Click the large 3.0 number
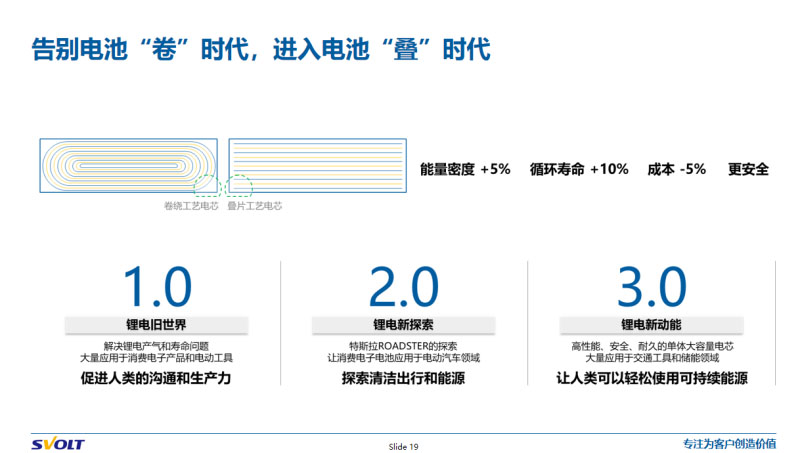Screen dimensions: 800x453 (x=651, y=287)
